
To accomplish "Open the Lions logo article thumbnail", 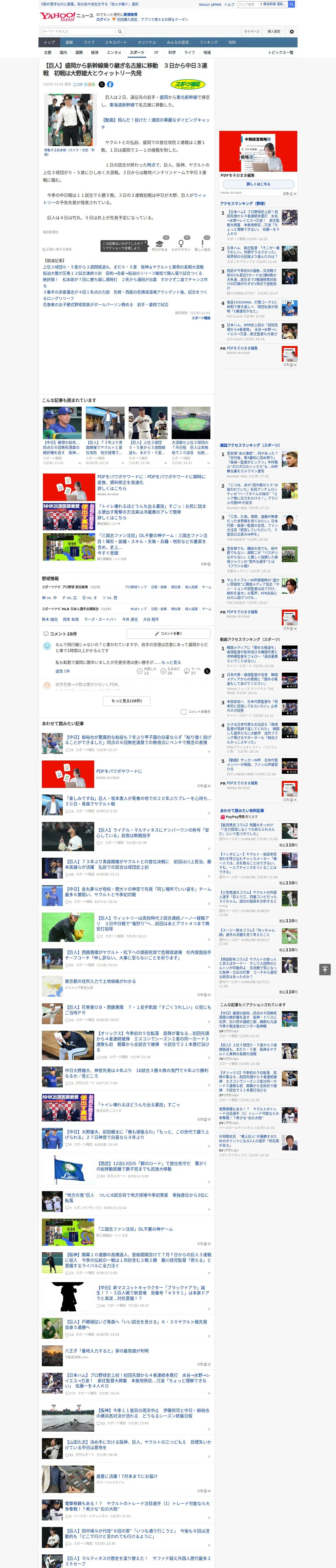I will click(68, 1170).
